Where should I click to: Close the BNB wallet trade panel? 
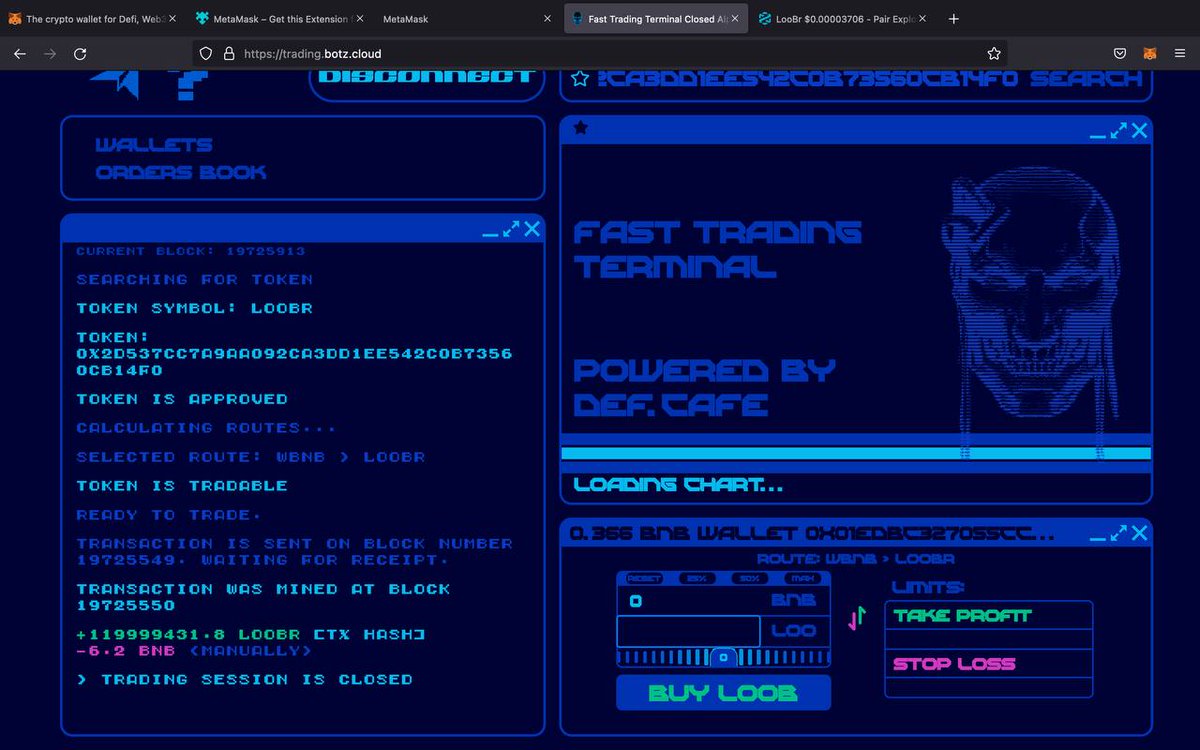[x=1139, y=534]
